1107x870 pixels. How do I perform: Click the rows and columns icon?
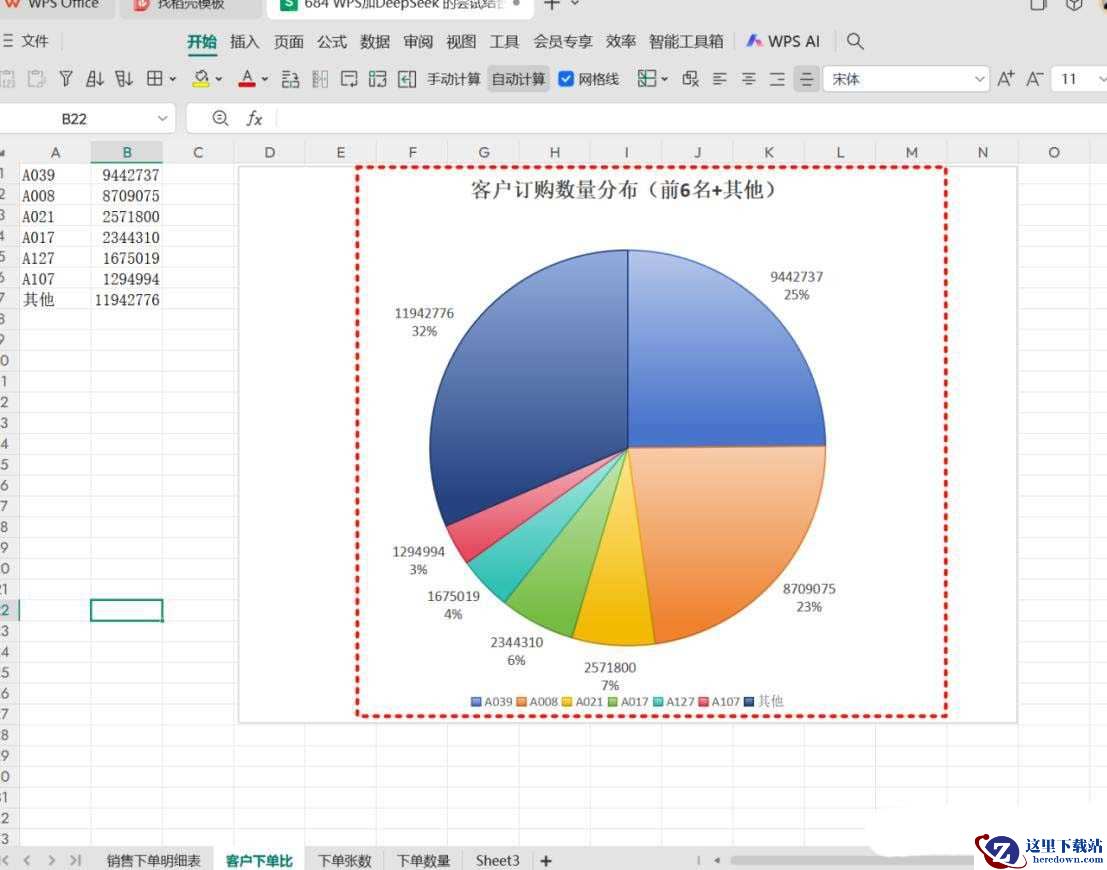[378, 78]
